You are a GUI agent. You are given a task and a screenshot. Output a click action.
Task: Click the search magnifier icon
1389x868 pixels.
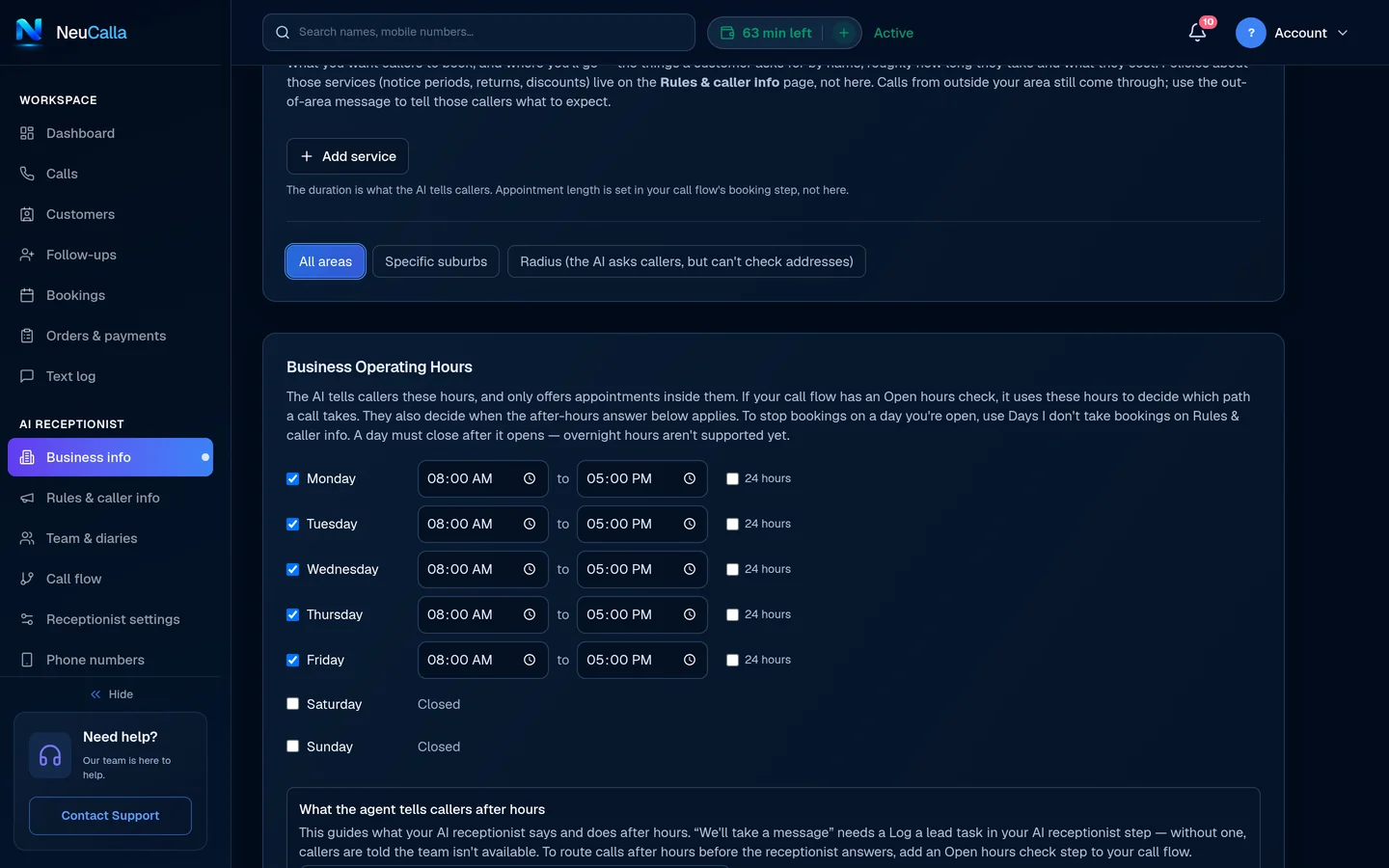coord(283,33)
